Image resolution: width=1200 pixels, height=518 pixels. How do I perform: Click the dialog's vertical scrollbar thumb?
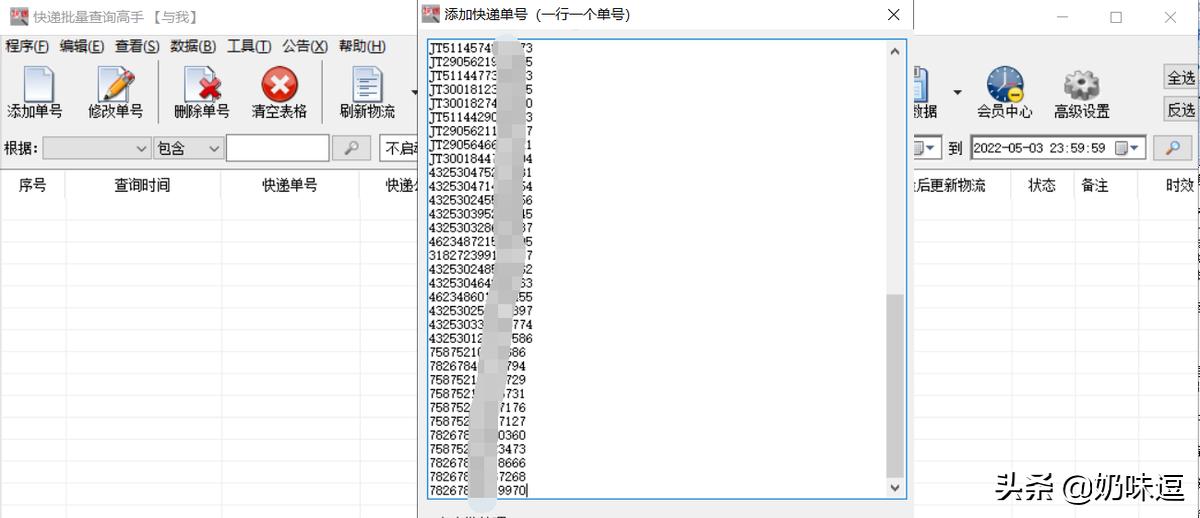click(895, 385)
